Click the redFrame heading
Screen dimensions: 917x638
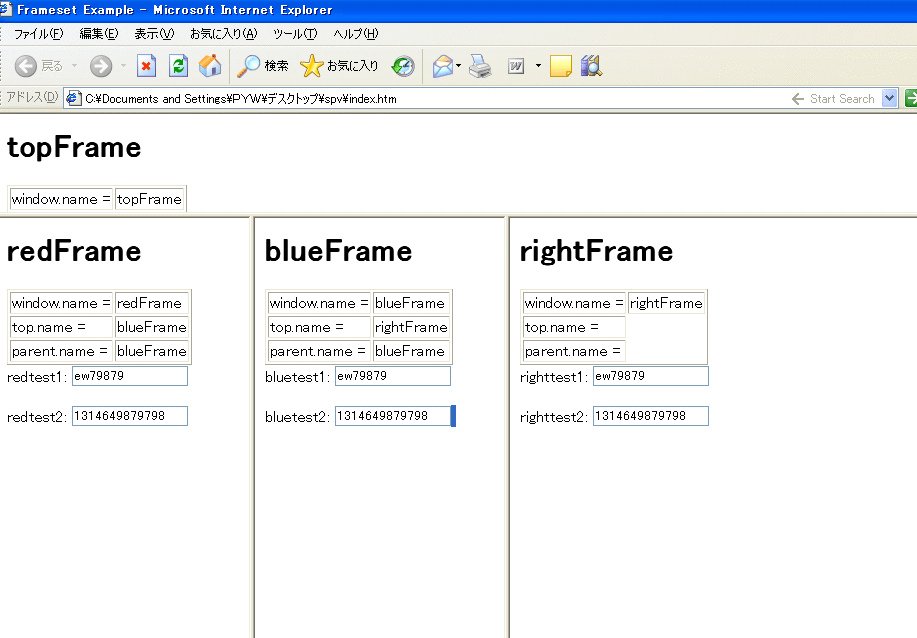[x=74, y=251]
